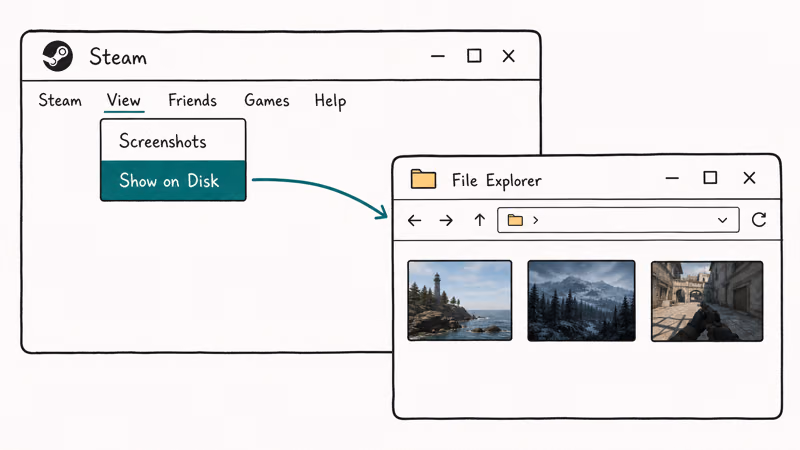Select Screenshots from the View dropdown
800x450 pixels.
(173, 141)
